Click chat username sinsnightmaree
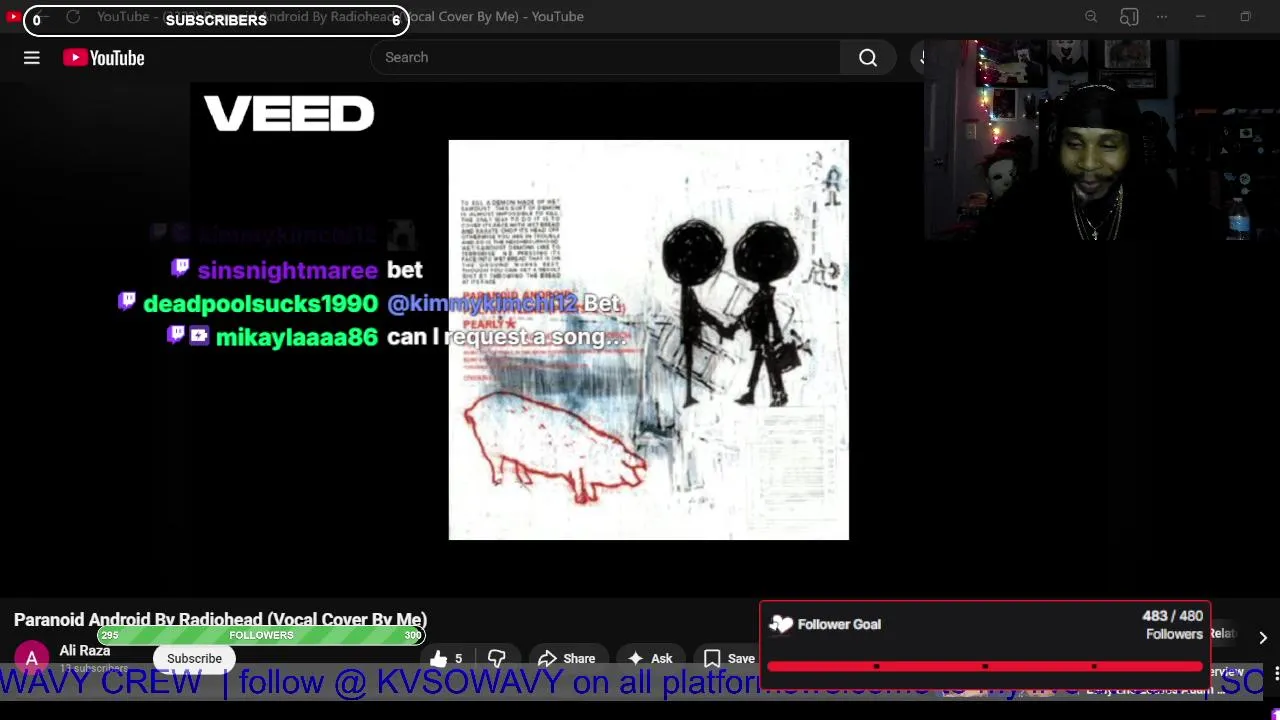Screen dimensions: 1280x720 [x=288, y=270]
